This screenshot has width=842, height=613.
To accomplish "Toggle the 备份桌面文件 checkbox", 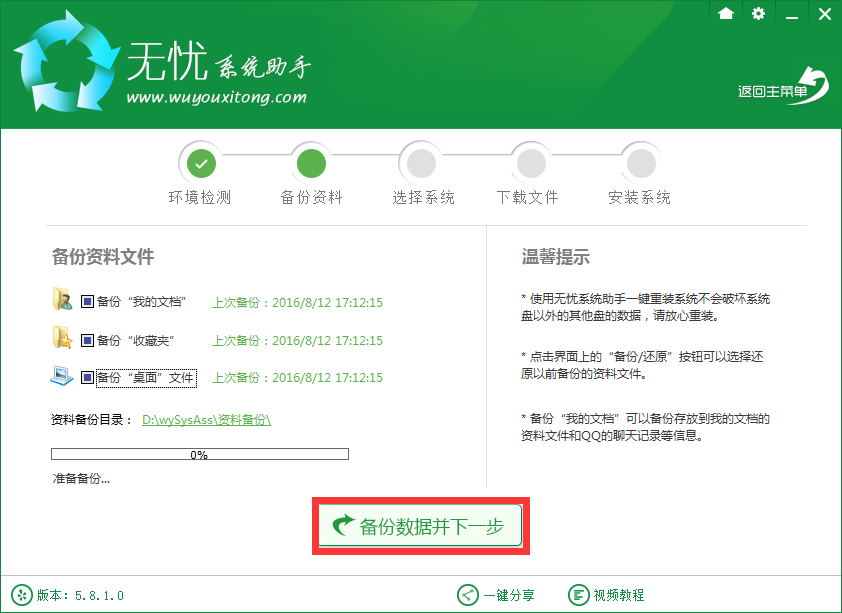I will 85,377.
